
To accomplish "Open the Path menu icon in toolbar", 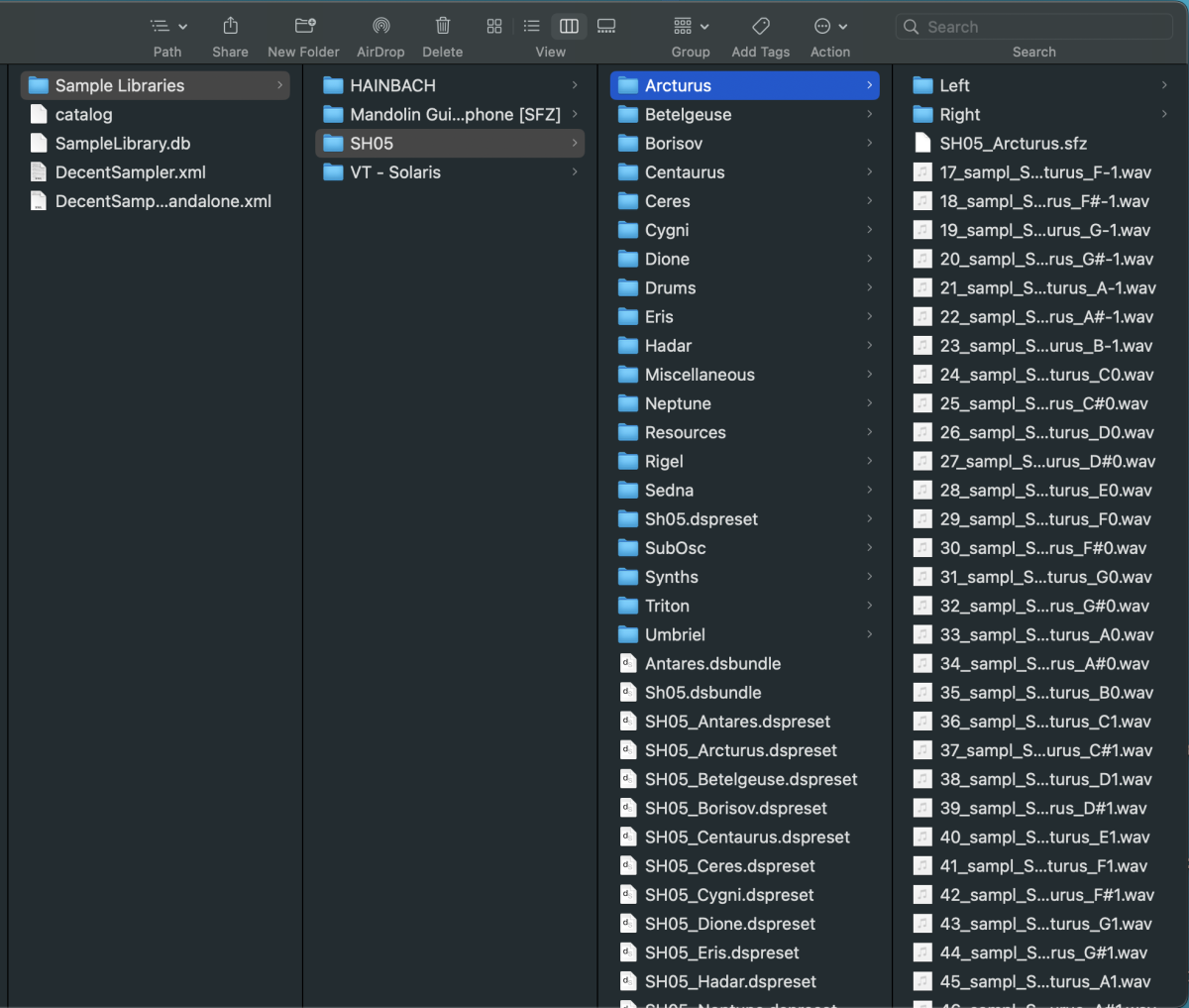I will pos(167,27).
